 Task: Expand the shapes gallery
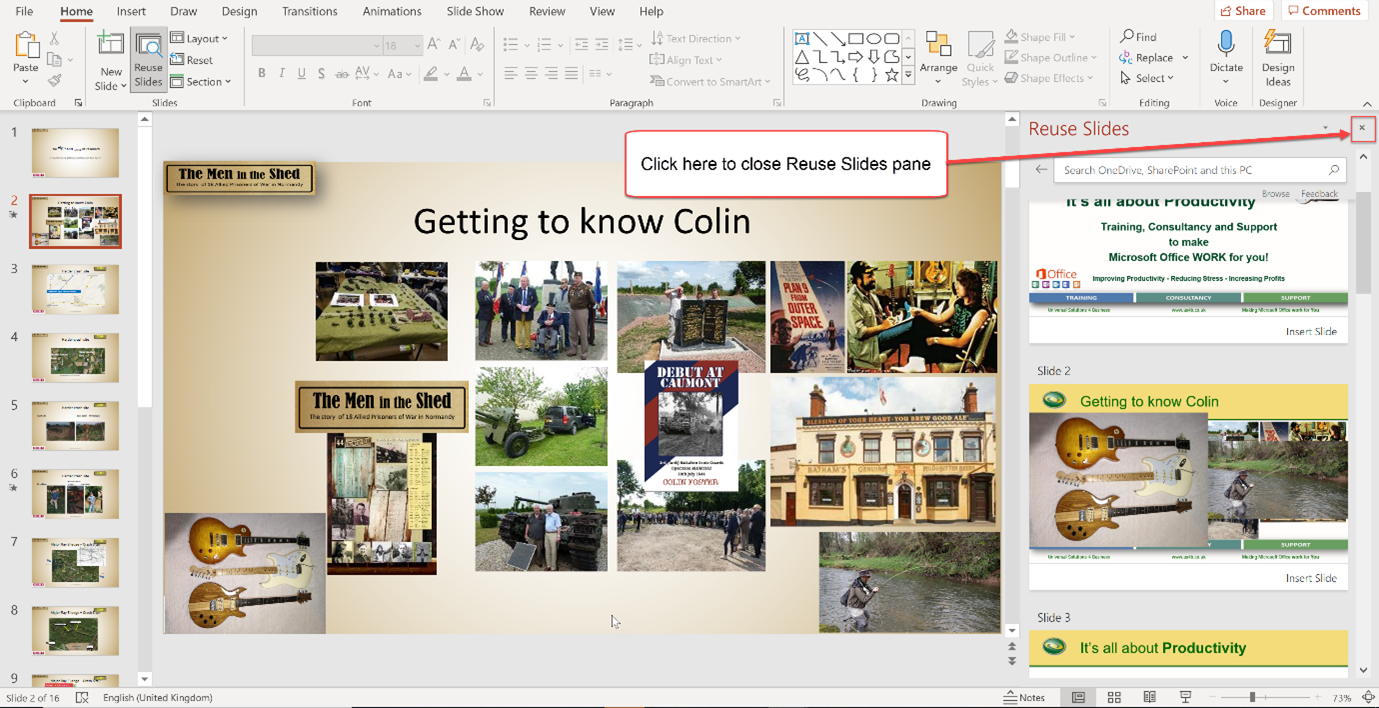[908, 76]
